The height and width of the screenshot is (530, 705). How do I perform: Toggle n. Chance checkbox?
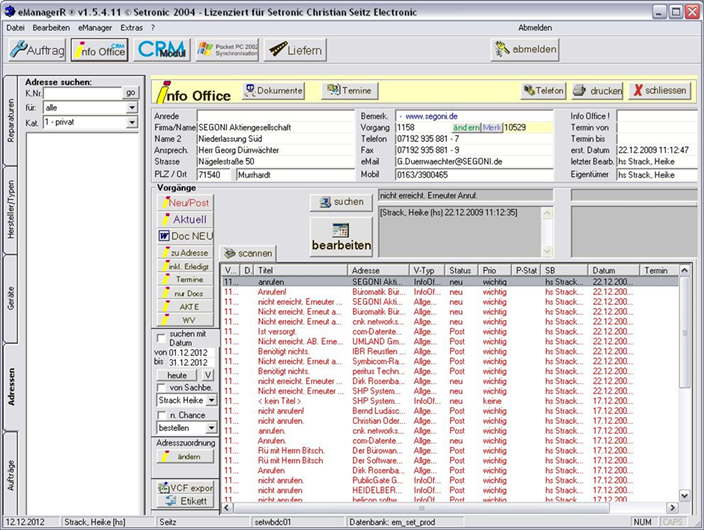coord(161,415)
